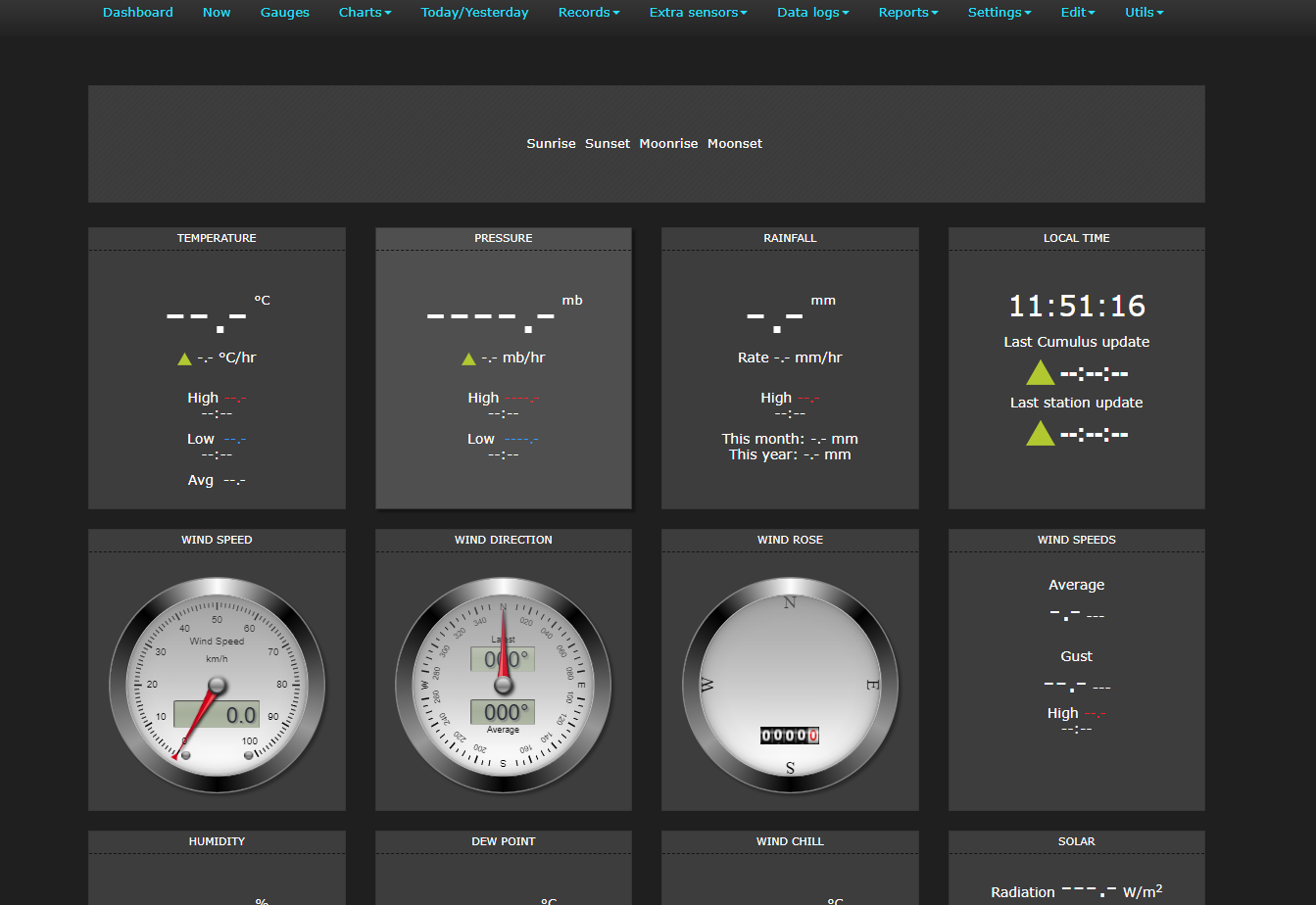This screenshot has width=1316, height=905.
Task: Open the Records dropdown menu
Action: coord(588,13)
